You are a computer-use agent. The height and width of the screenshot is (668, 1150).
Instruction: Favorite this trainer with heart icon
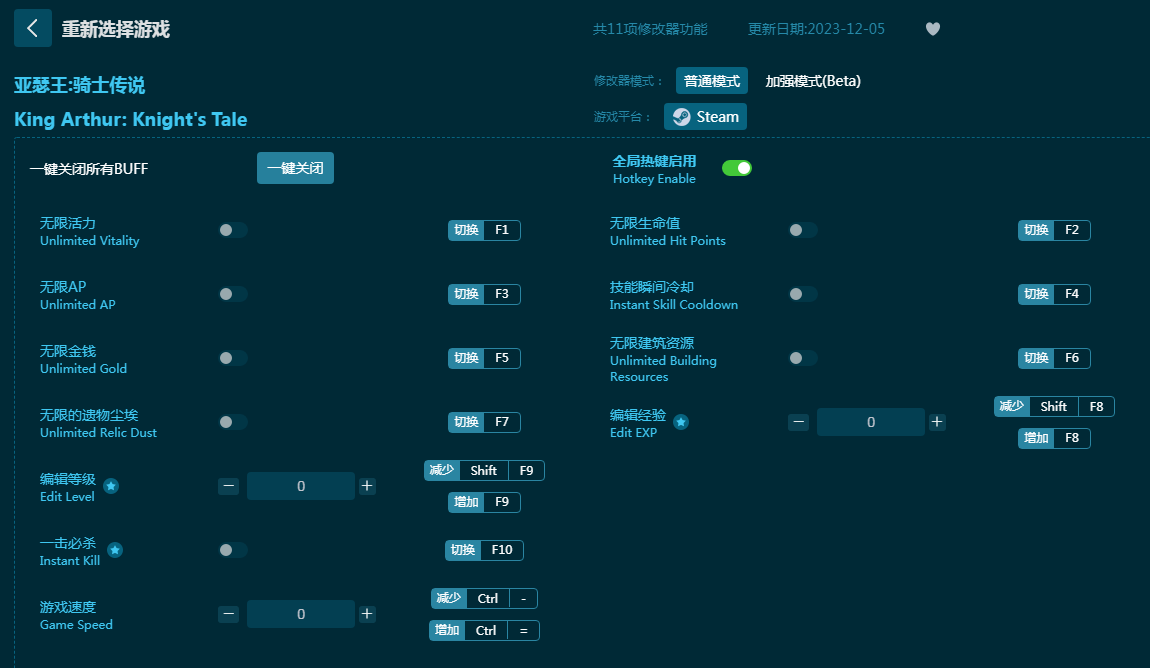coord(932,29)
